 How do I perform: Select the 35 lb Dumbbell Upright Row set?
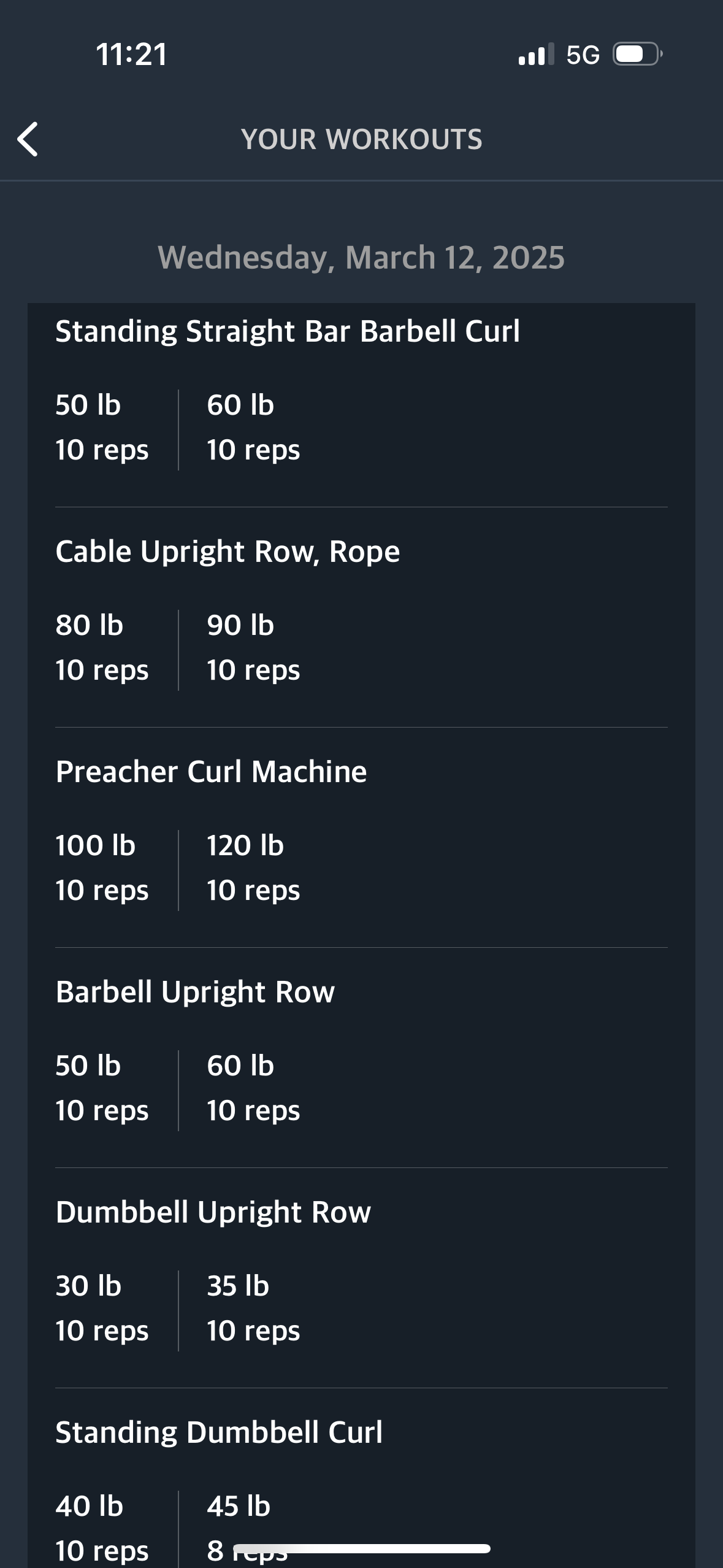pyautogui.click(x=253, y=1308)
